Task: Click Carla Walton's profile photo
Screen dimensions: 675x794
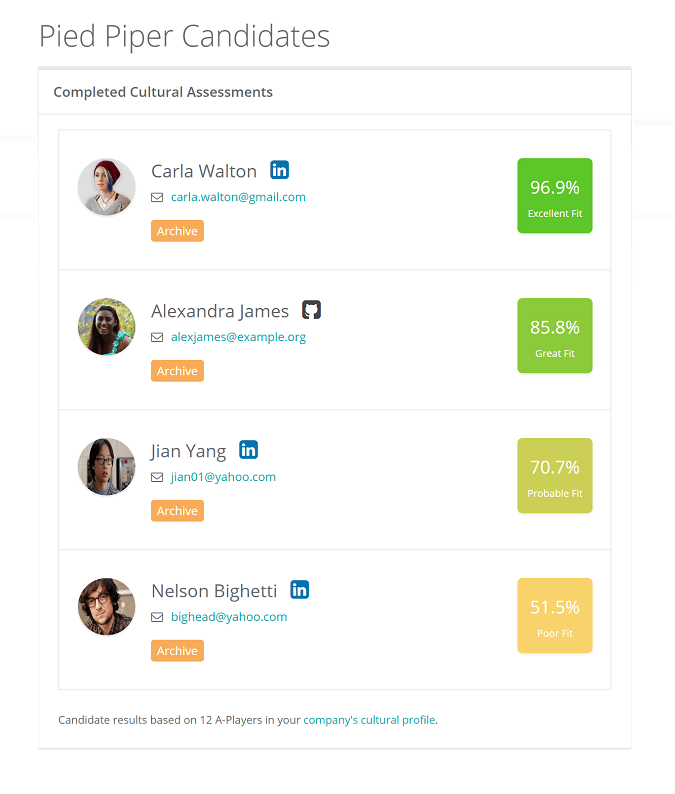Action: point(107,187)
